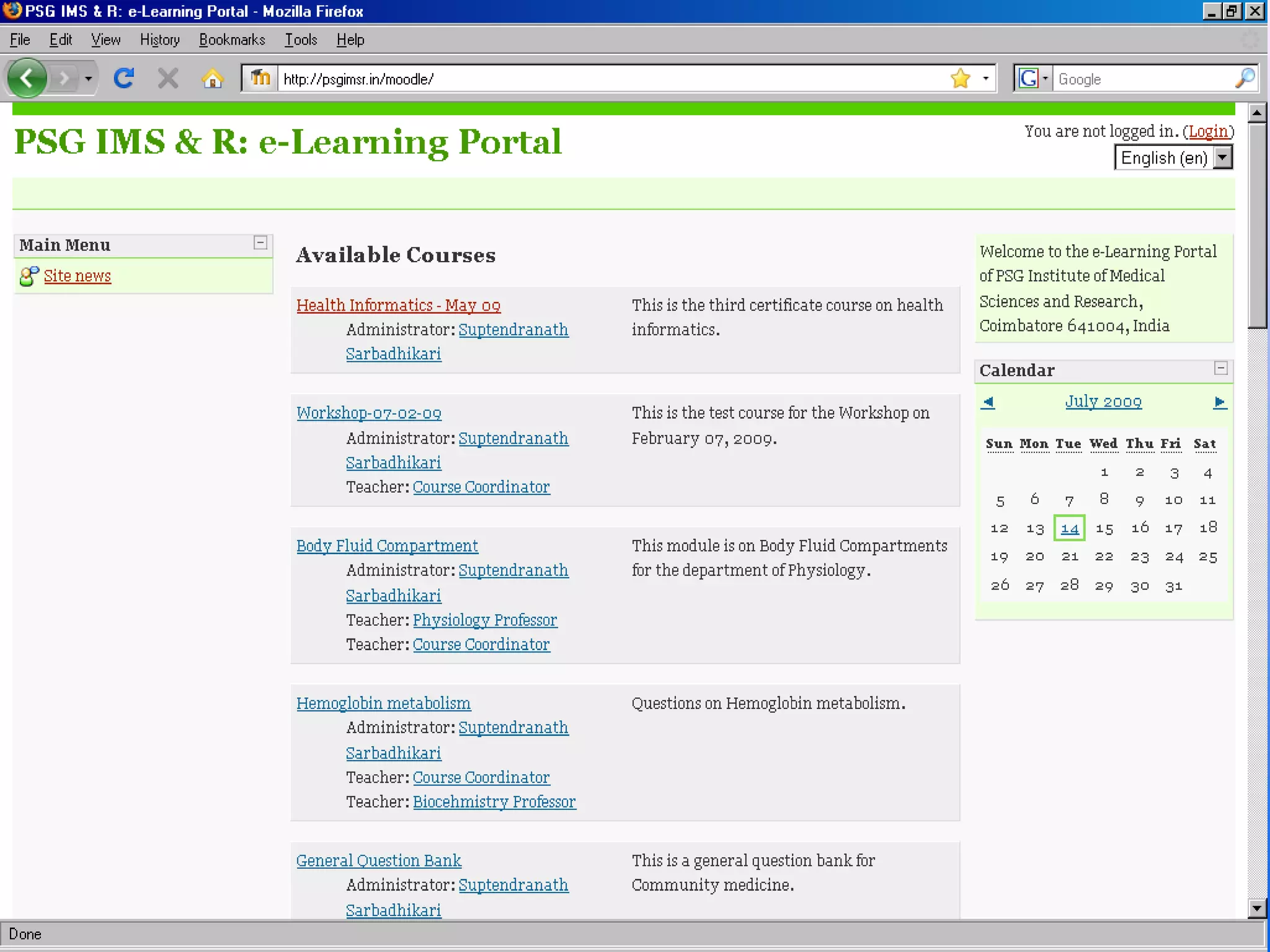The width and height of the screenshot is (1270, 952).
Task: Click the Login link
Action: (x=1207, y=131)
